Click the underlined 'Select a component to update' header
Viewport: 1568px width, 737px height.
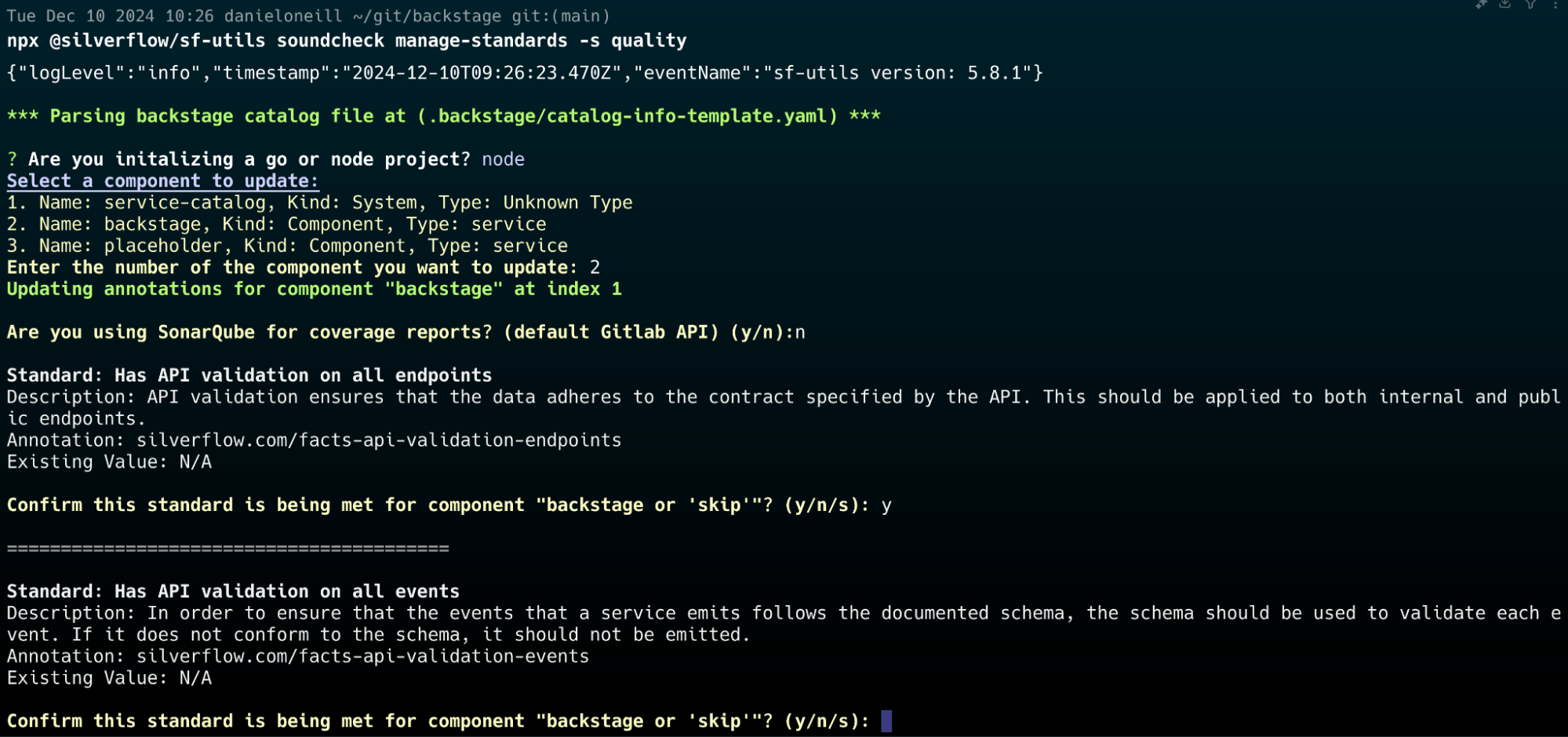pyautogui.click(x=162, y=181)
